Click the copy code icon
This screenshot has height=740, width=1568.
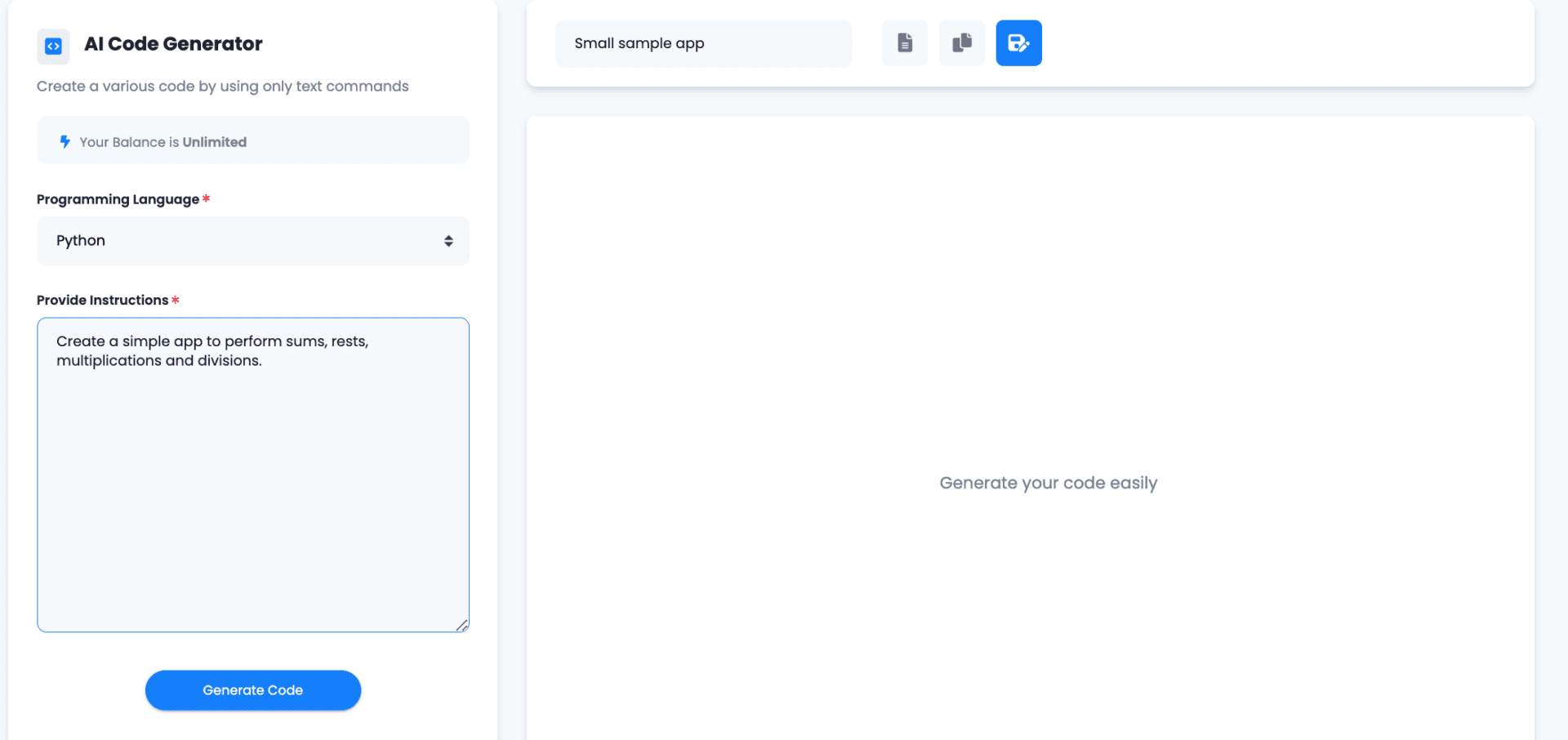(961, 43)
